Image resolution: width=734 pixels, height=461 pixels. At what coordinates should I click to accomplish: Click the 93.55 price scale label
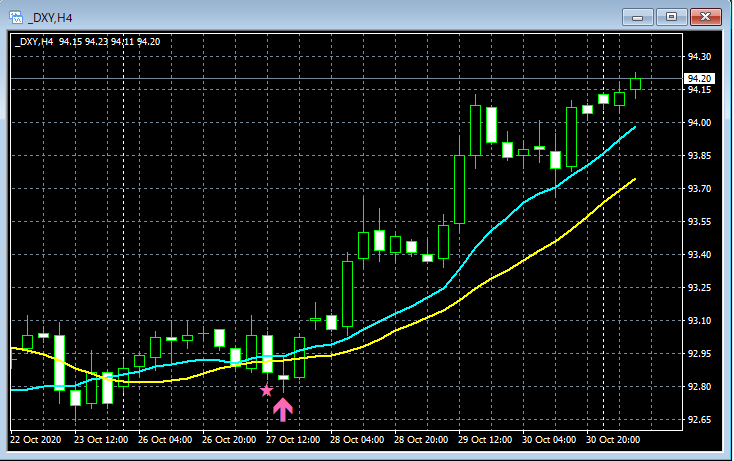tap(699, 222)
